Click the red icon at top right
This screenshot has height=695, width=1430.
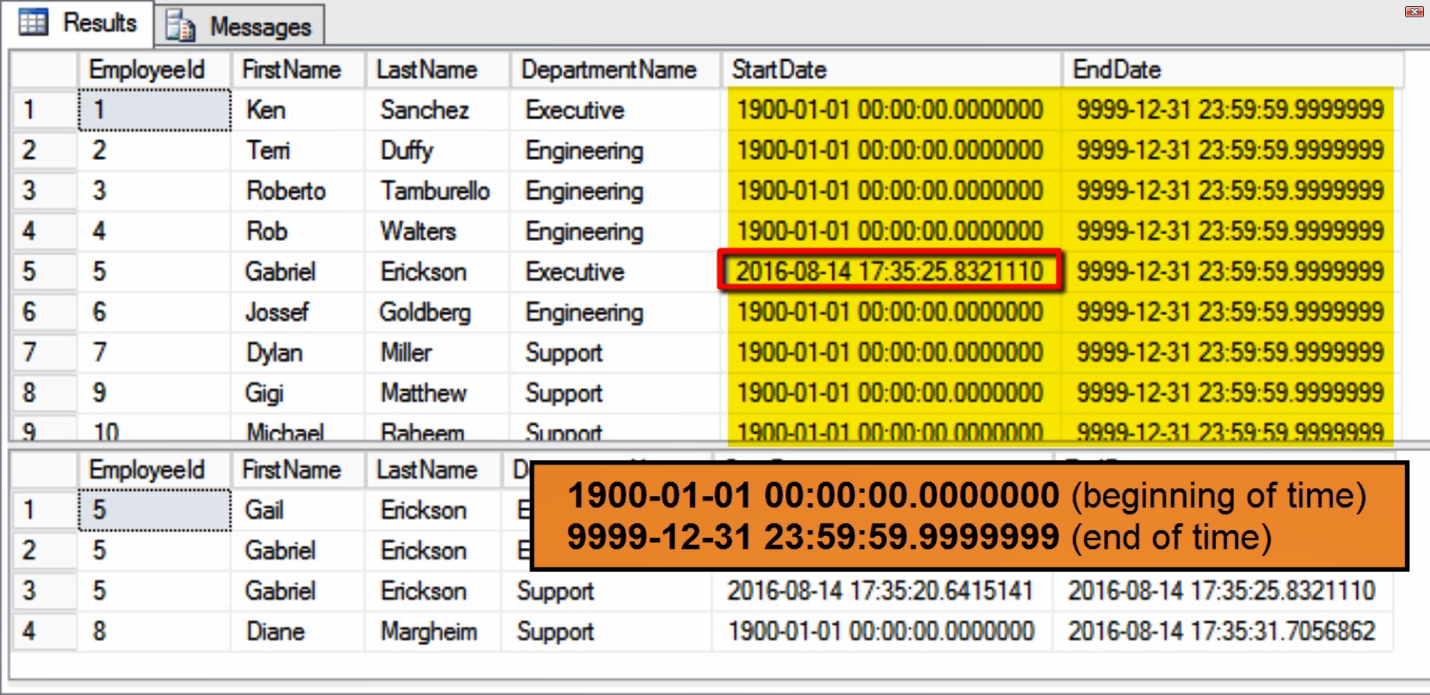1413,12
